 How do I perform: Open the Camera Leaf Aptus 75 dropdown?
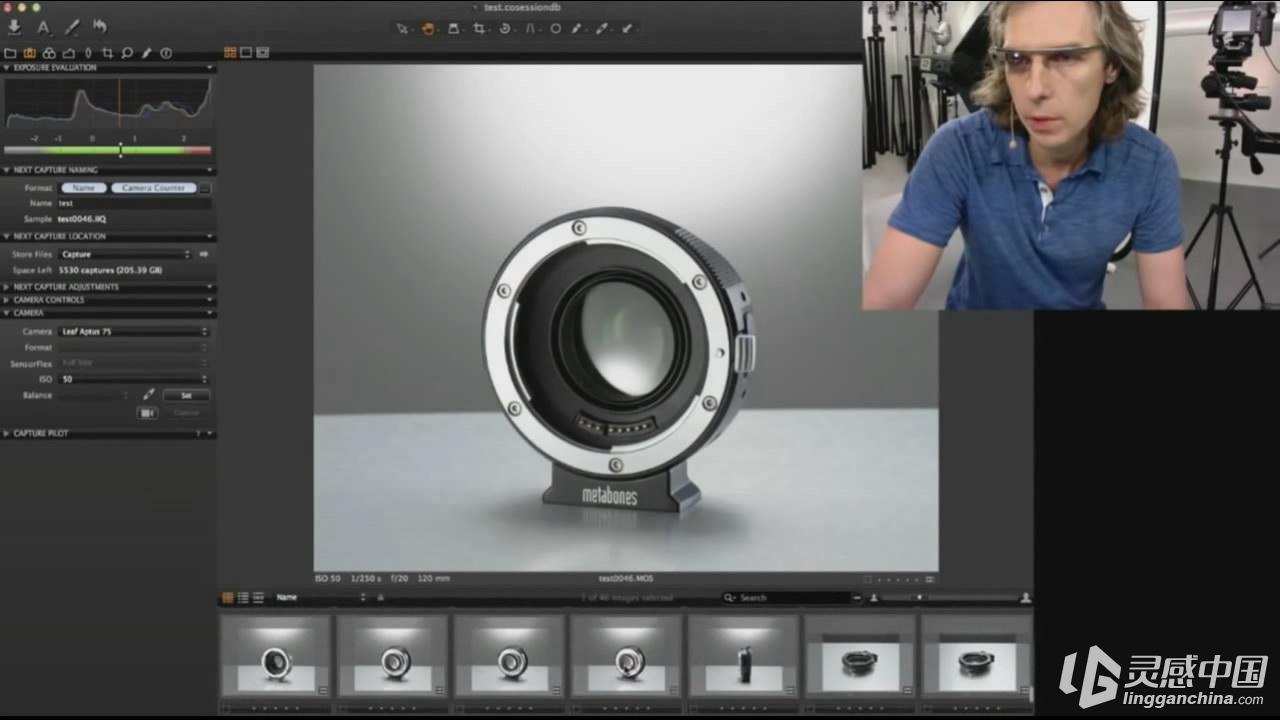coord(134,331)
